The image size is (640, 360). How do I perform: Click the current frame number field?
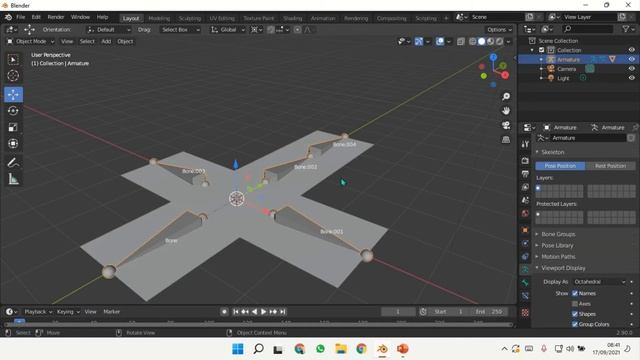click(398, 311)
